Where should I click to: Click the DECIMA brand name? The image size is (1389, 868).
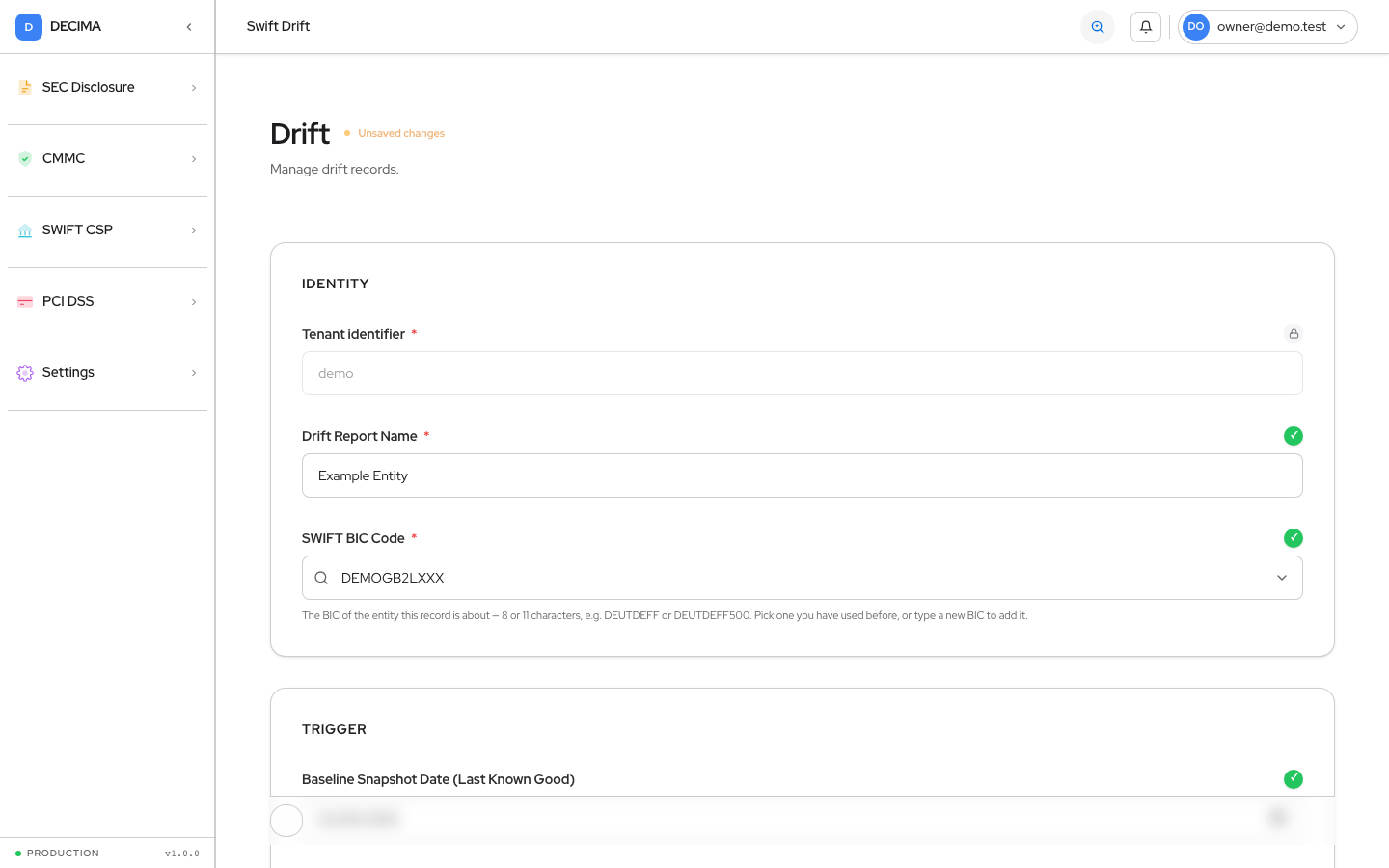75,27
